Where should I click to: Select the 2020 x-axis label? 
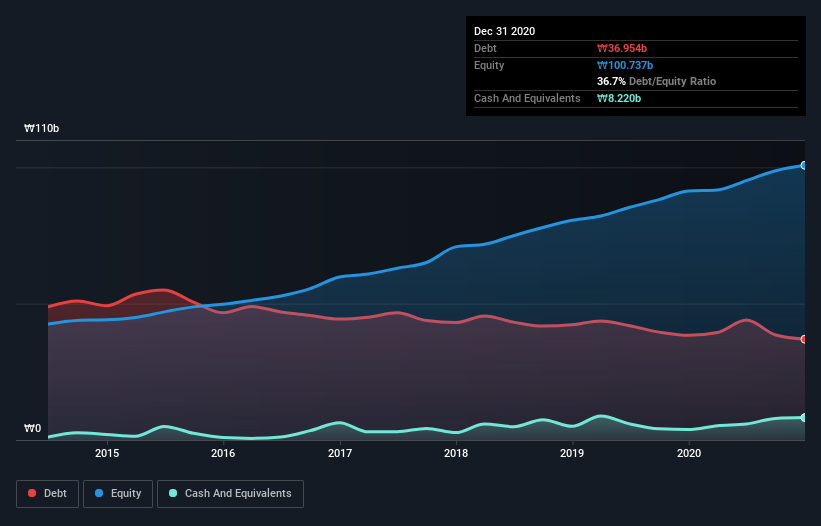pyautogui.click(x=689, y=453)
